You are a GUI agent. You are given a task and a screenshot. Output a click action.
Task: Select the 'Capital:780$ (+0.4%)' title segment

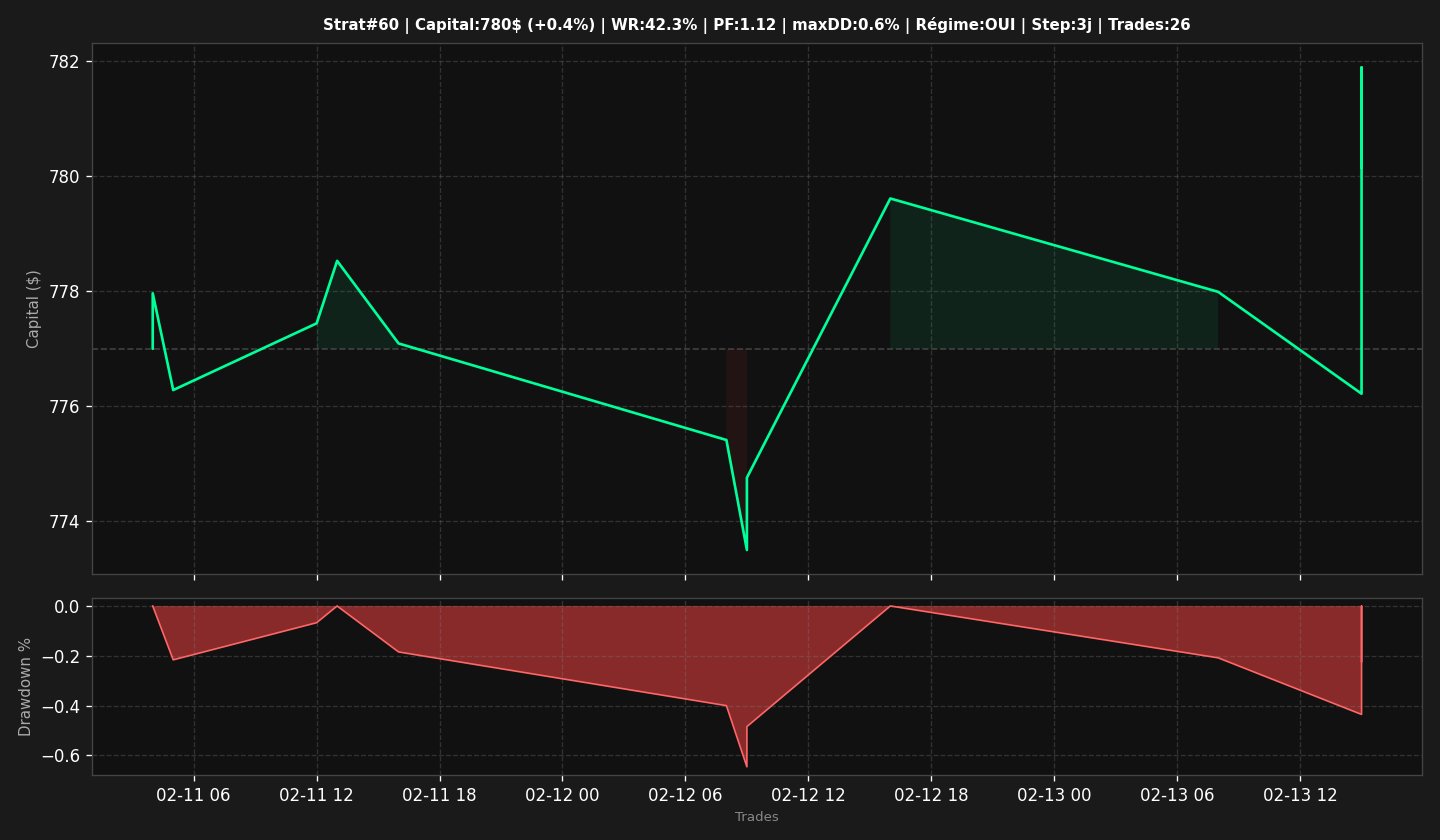coord(503,25)
